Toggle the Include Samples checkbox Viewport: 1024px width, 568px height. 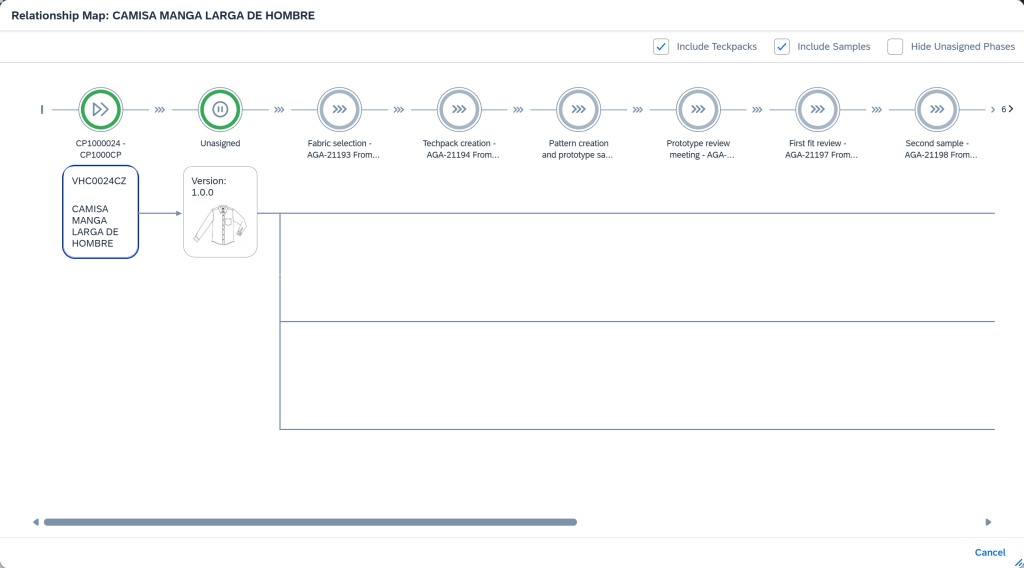(x=782, y=47)
